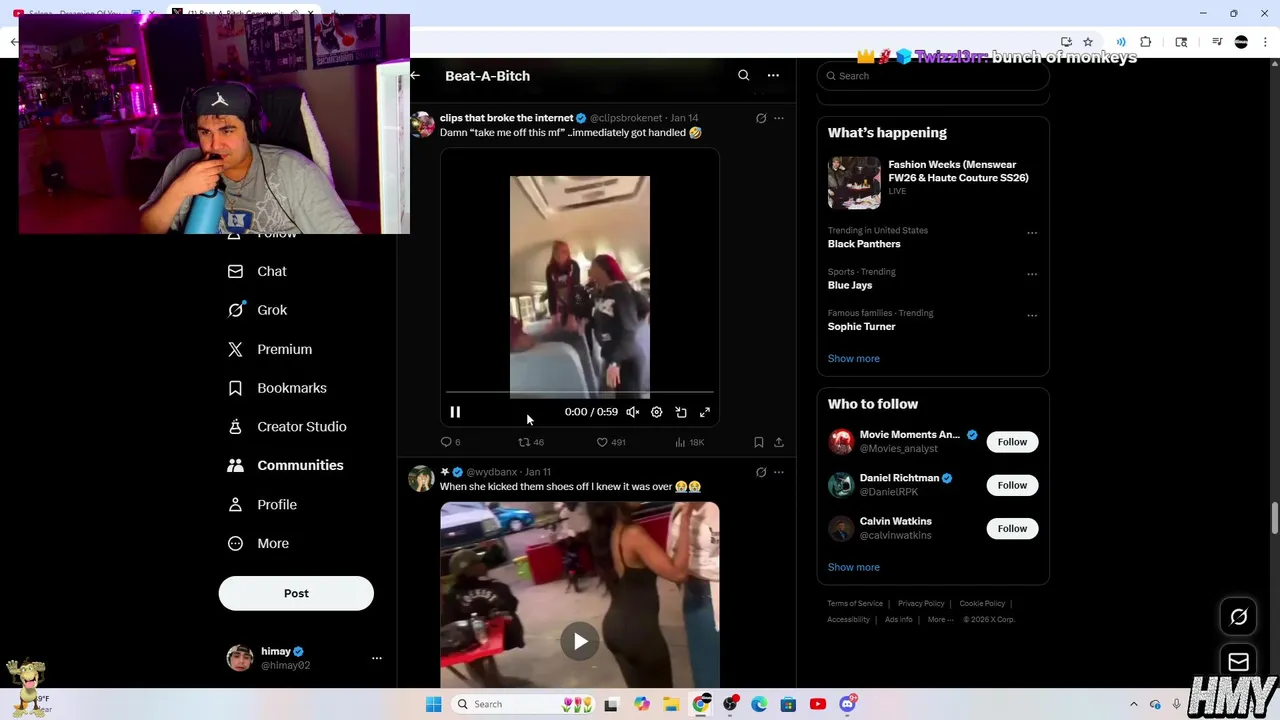Open the himay account avatar

tap(240, 658)
